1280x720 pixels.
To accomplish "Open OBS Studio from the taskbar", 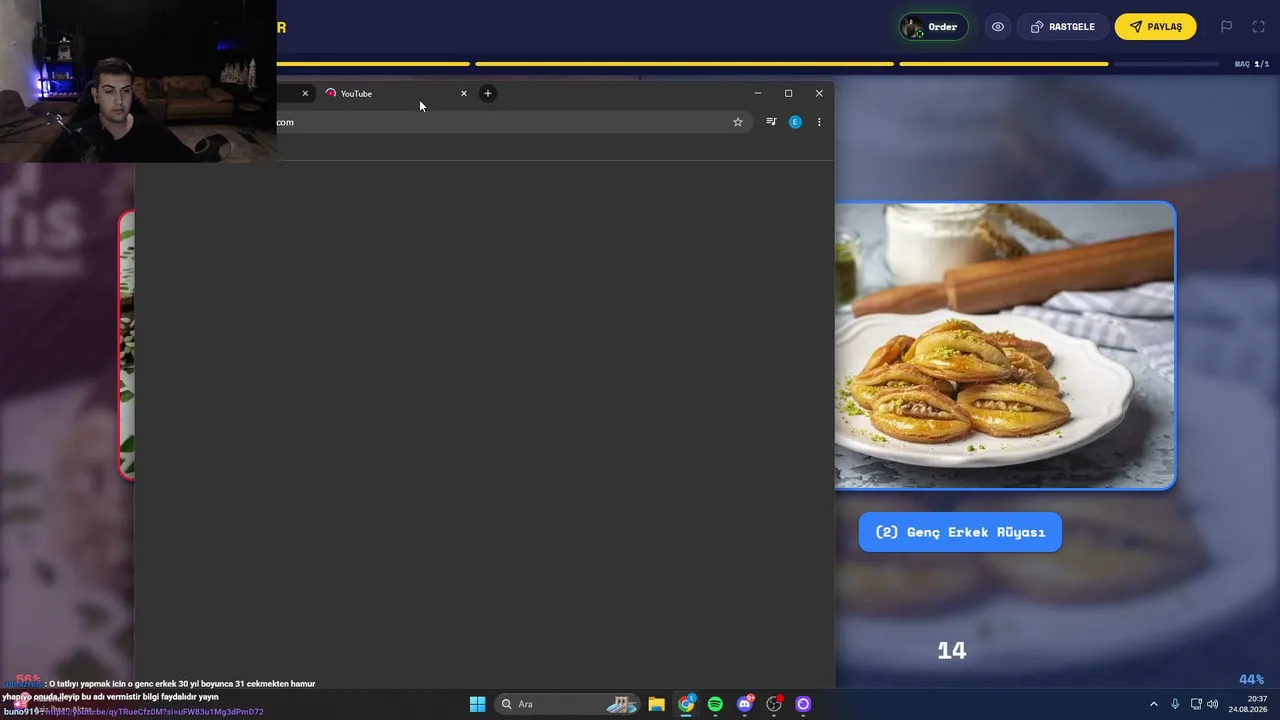I will (x=774, y=704).
